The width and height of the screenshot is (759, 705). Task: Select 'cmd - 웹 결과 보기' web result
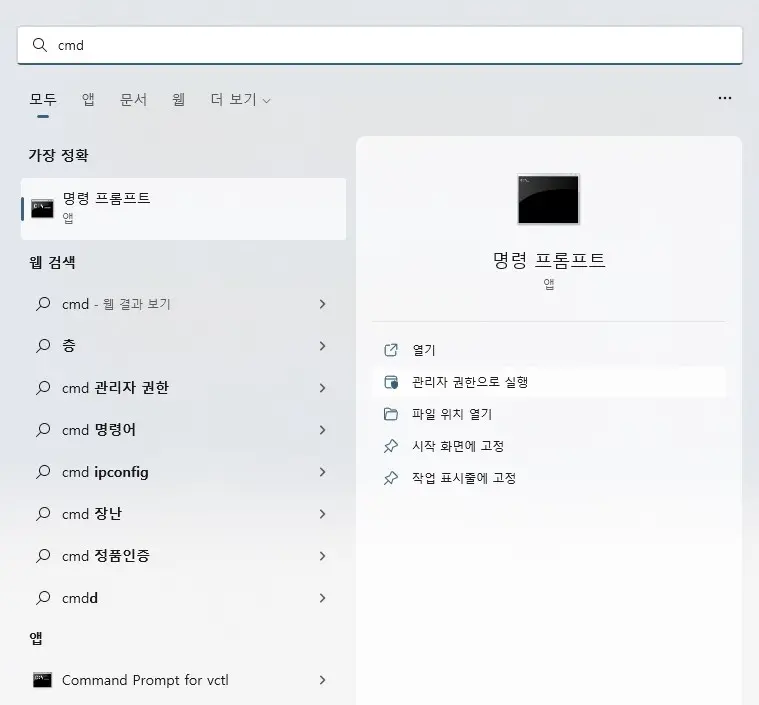pos(183,304)
